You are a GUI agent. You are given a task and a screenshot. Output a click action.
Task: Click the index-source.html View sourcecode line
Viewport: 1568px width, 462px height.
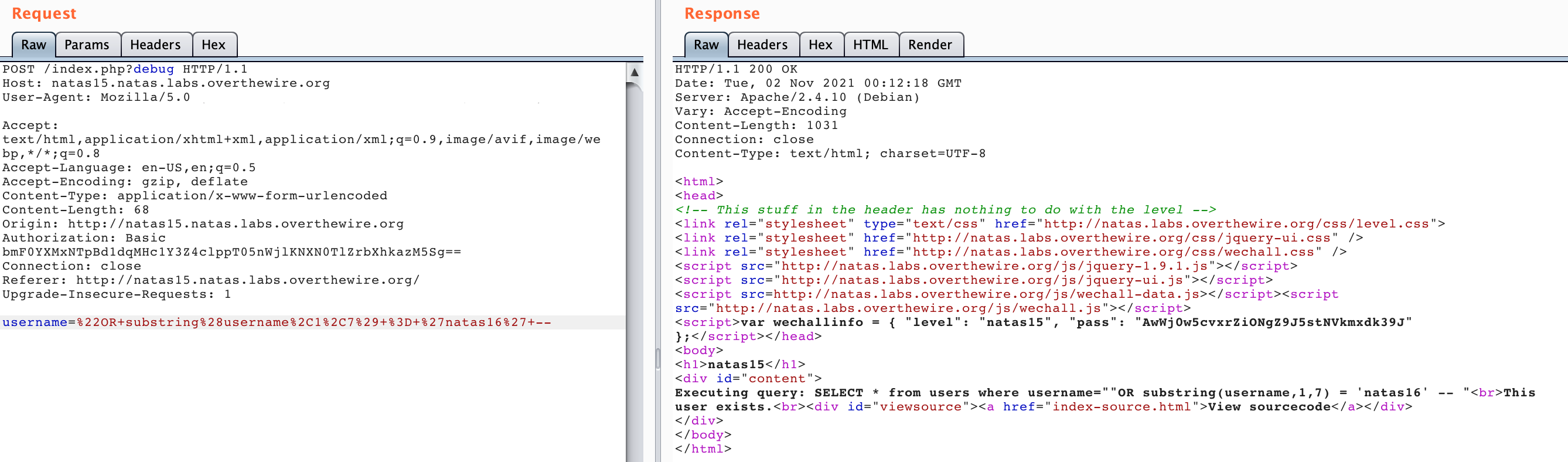(1044, 407)
